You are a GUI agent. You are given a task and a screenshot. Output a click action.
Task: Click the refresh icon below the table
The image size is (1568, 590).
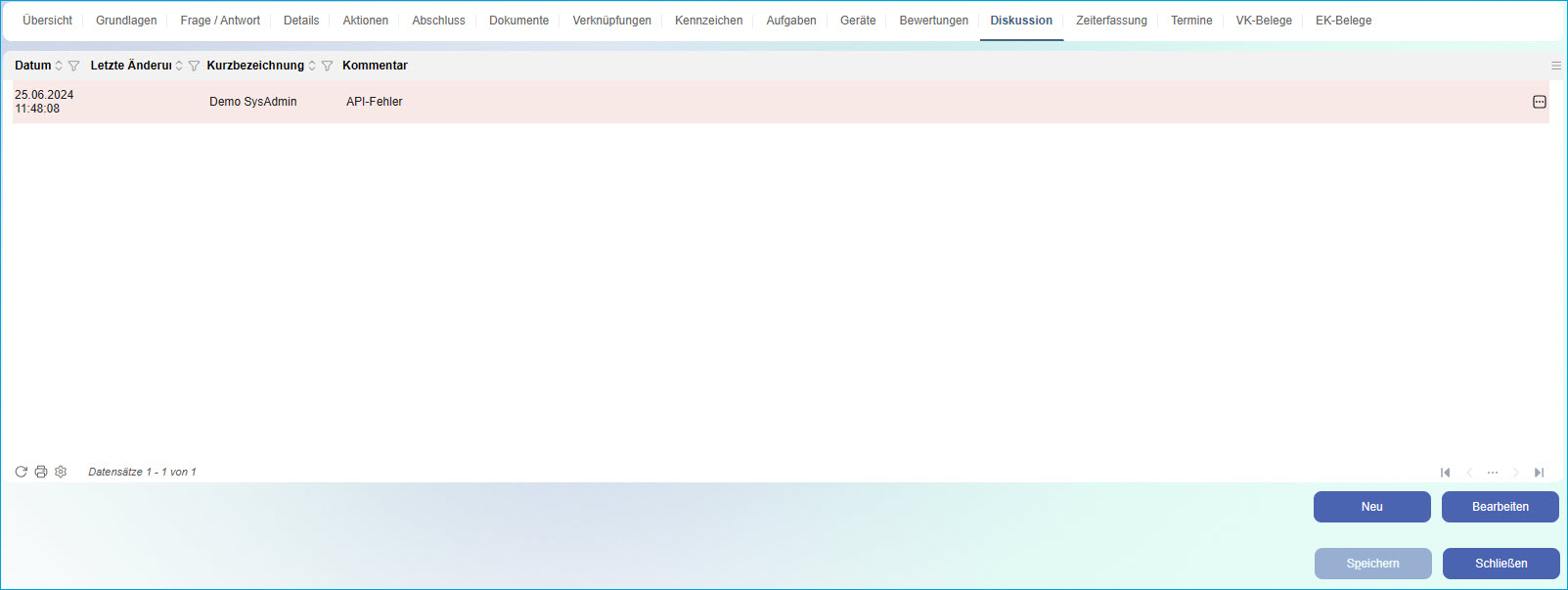click(x=21, y=472)
